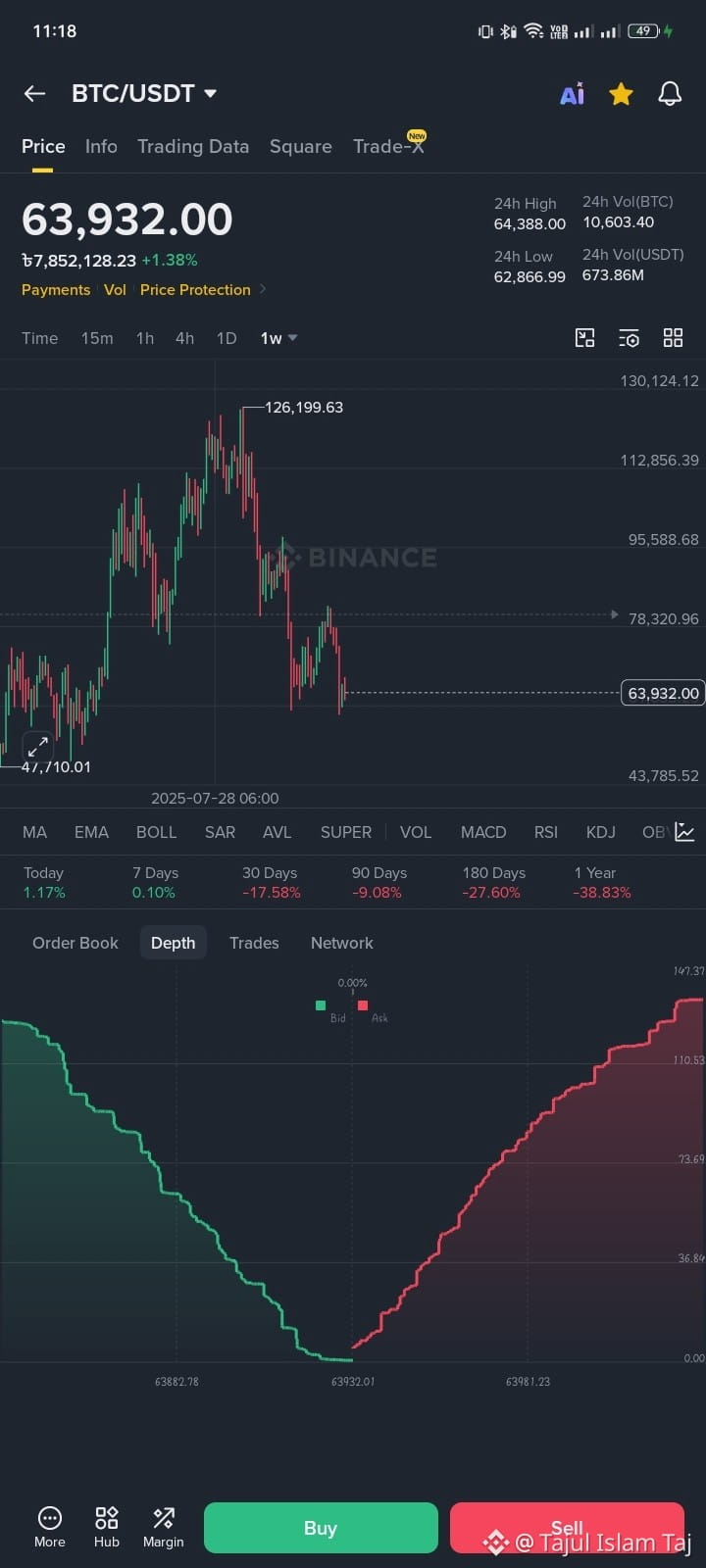Viewport: 706px width, 1568px height.
Task: Toggle the BOLL indicator
Action: coord(156,832)
